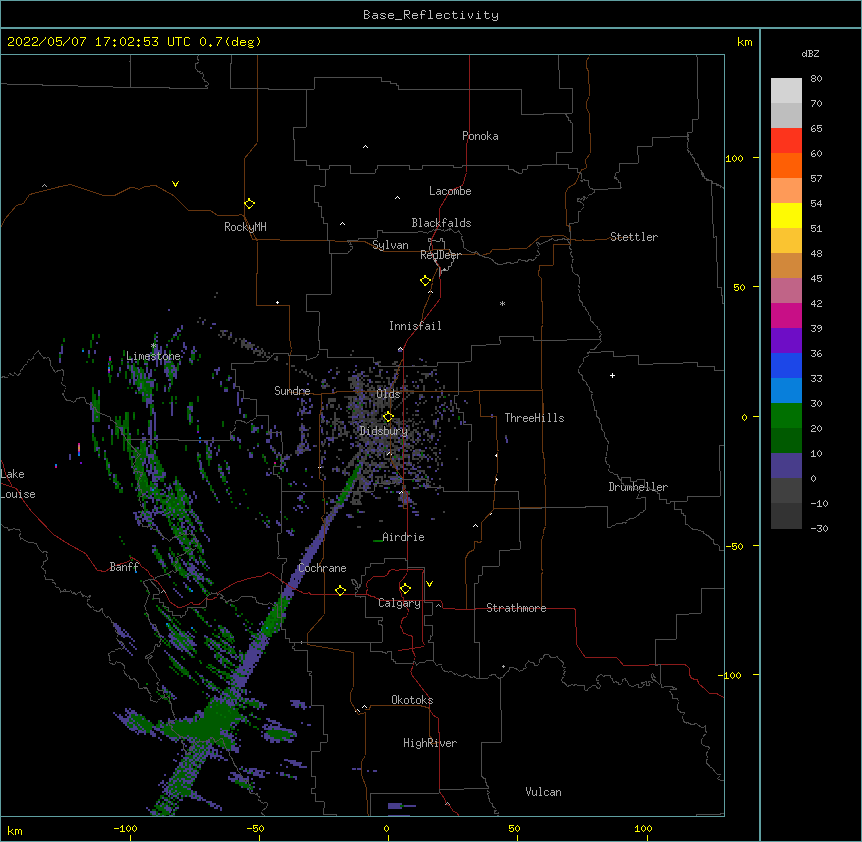The height and width of the screenshot is (842, 862).
Task: Click the Banff town label
Action: (124, 567)
